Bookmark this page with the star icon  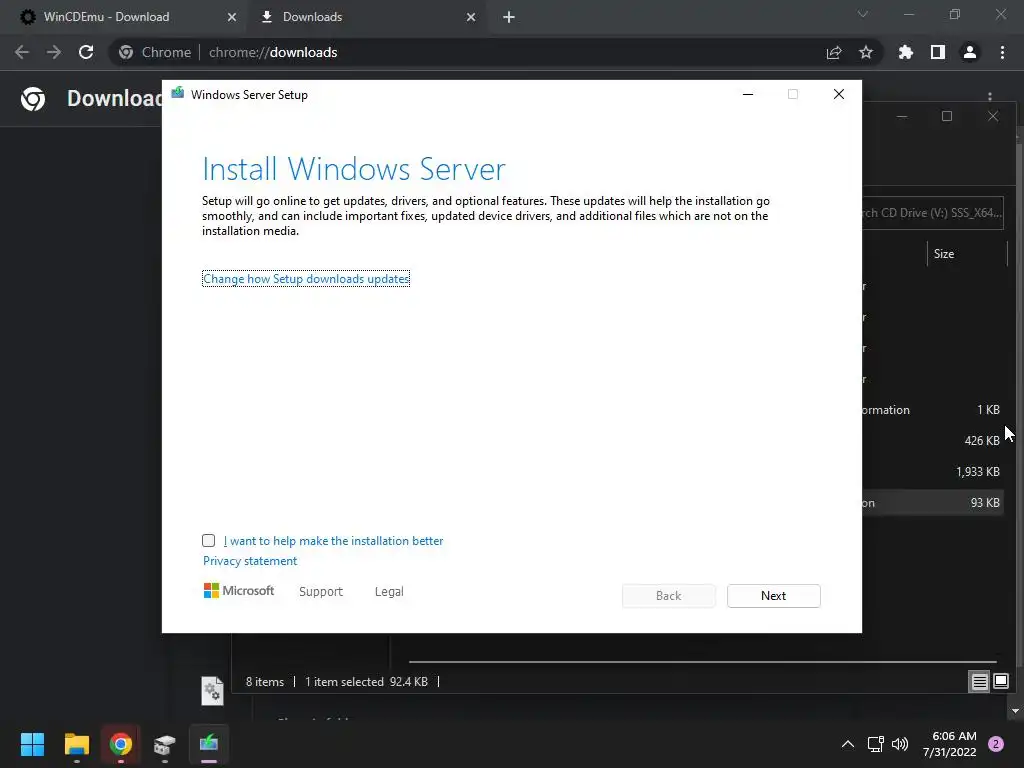click(x=866, y=52)
